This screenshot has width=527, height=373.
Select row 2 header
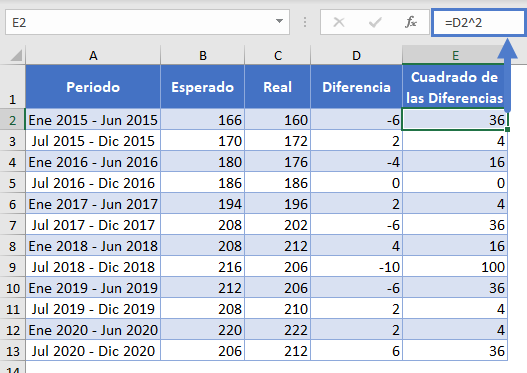[x=12, y=119]
